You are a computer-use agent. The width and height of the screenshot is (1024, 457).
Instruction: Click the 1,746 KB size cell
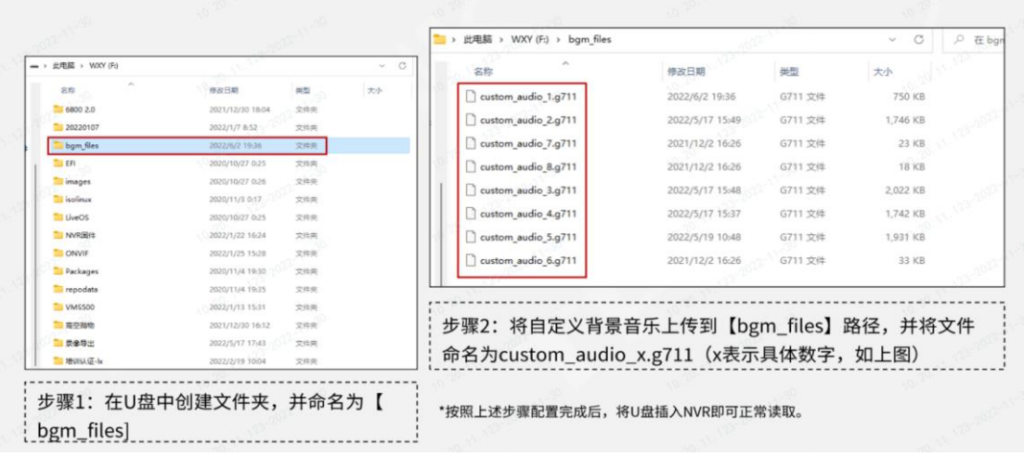pyautogui.click(x=904, y=120)
